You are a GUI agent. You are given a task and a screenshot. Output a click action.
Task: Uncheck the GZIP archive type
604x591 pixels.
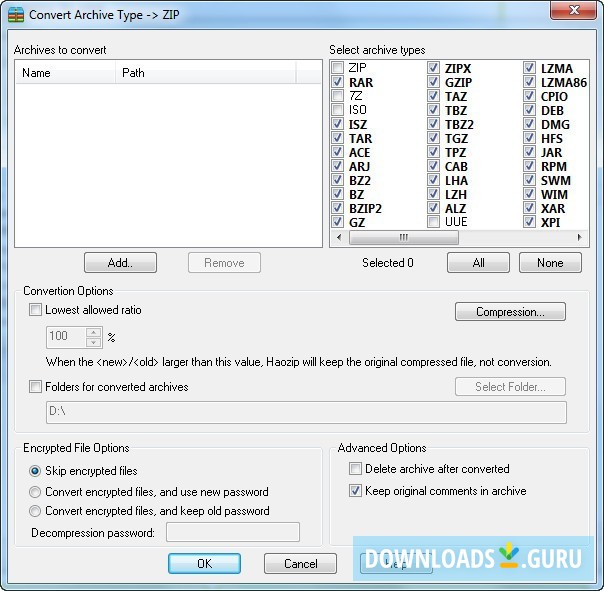click(x=433, y=82)
